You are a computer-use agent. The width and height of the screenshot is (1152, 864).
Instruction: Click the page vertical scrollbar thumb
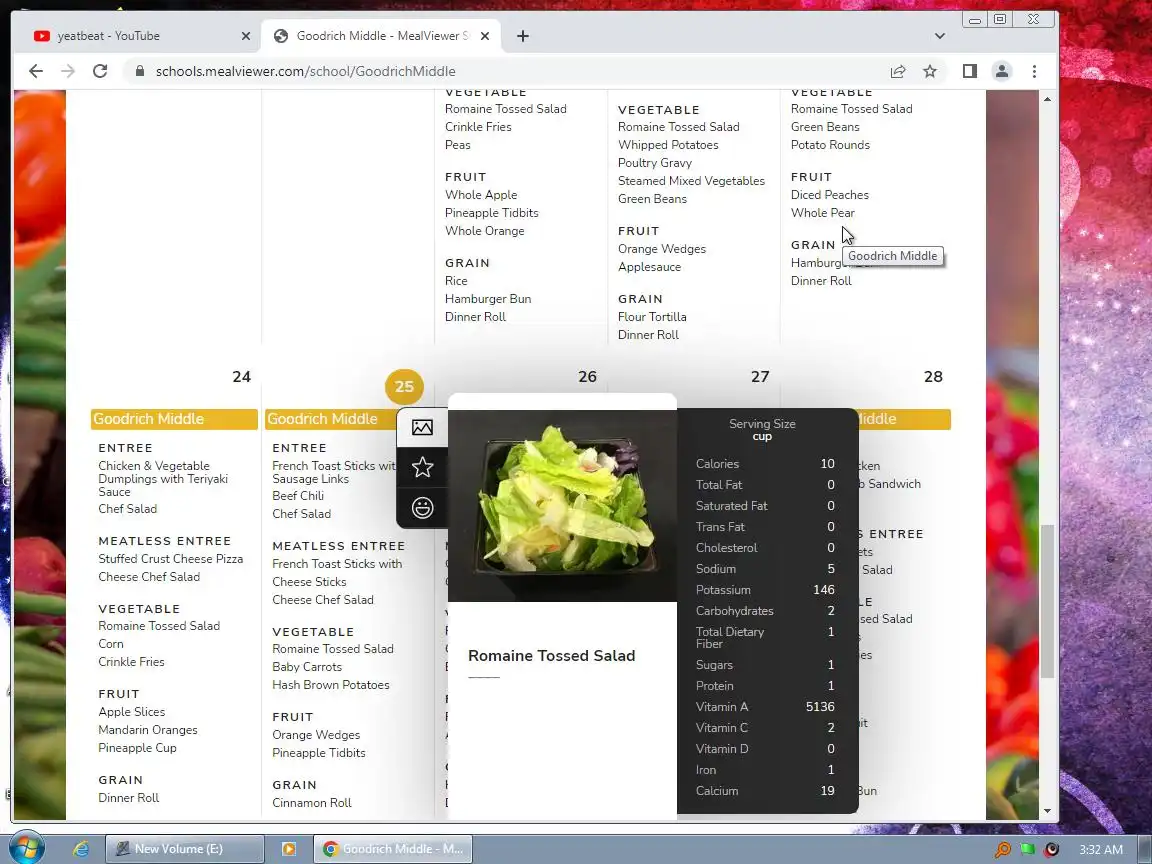[1047, 601]
